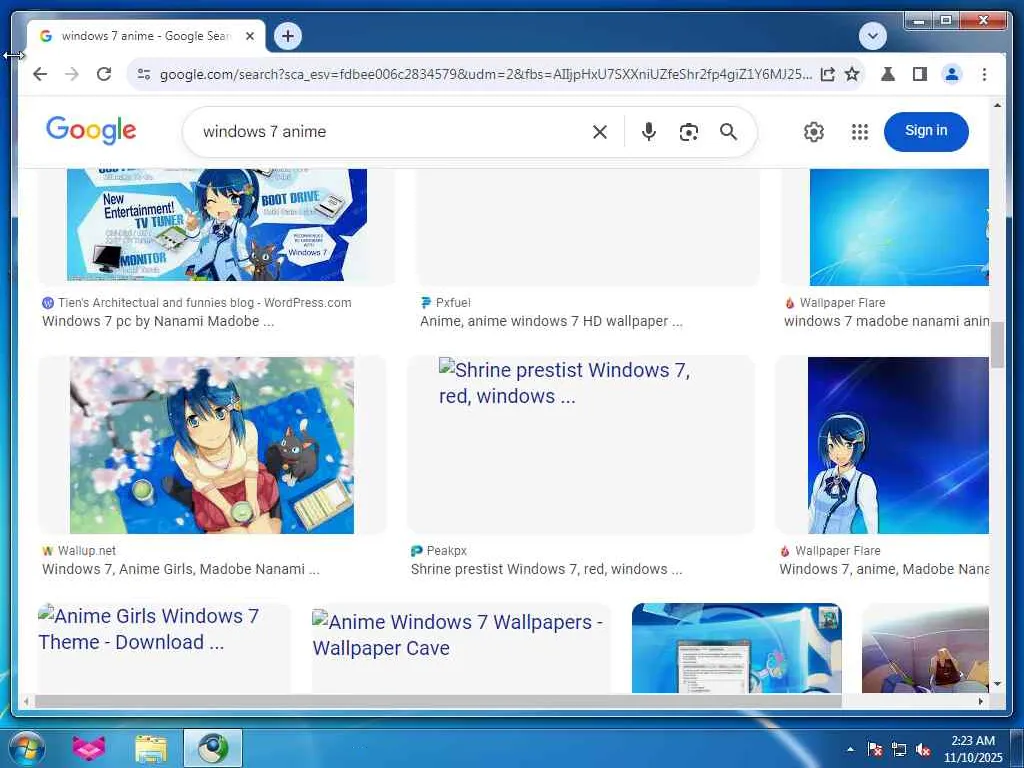
Task: Go back using the browser back arrow
Action: point(40,74)
